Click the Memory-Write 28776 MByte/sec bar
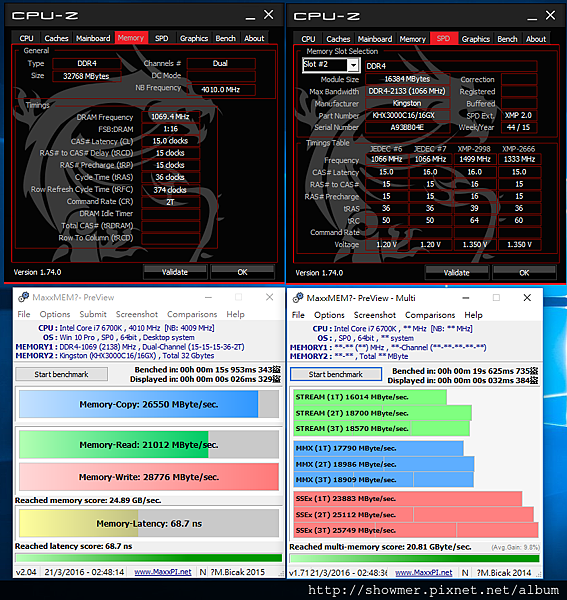 (149, 477)
